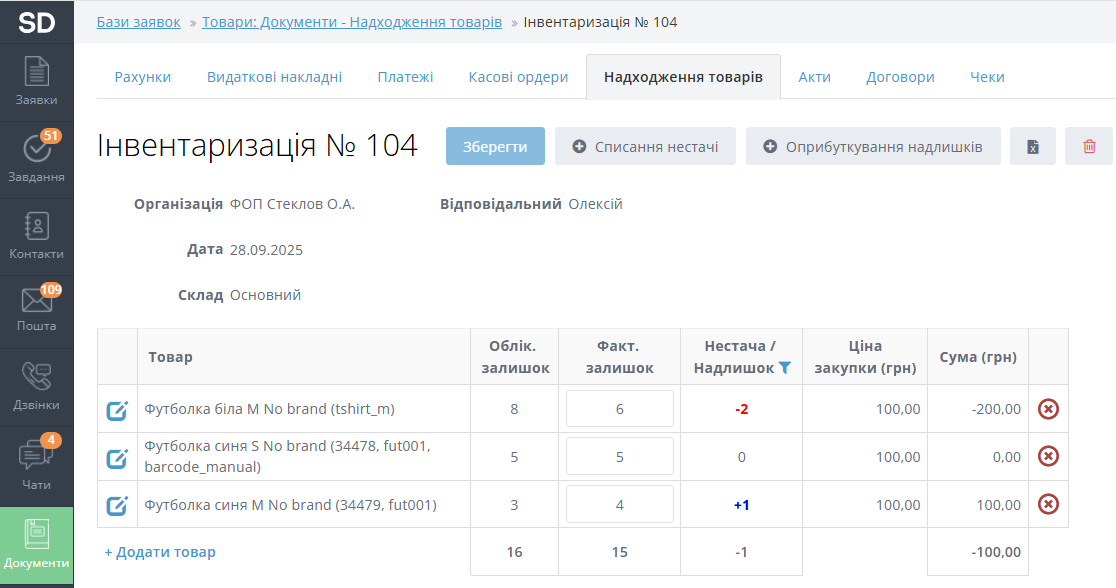Focus actual stock field for Футболка синя S

(x=619, y=457)
